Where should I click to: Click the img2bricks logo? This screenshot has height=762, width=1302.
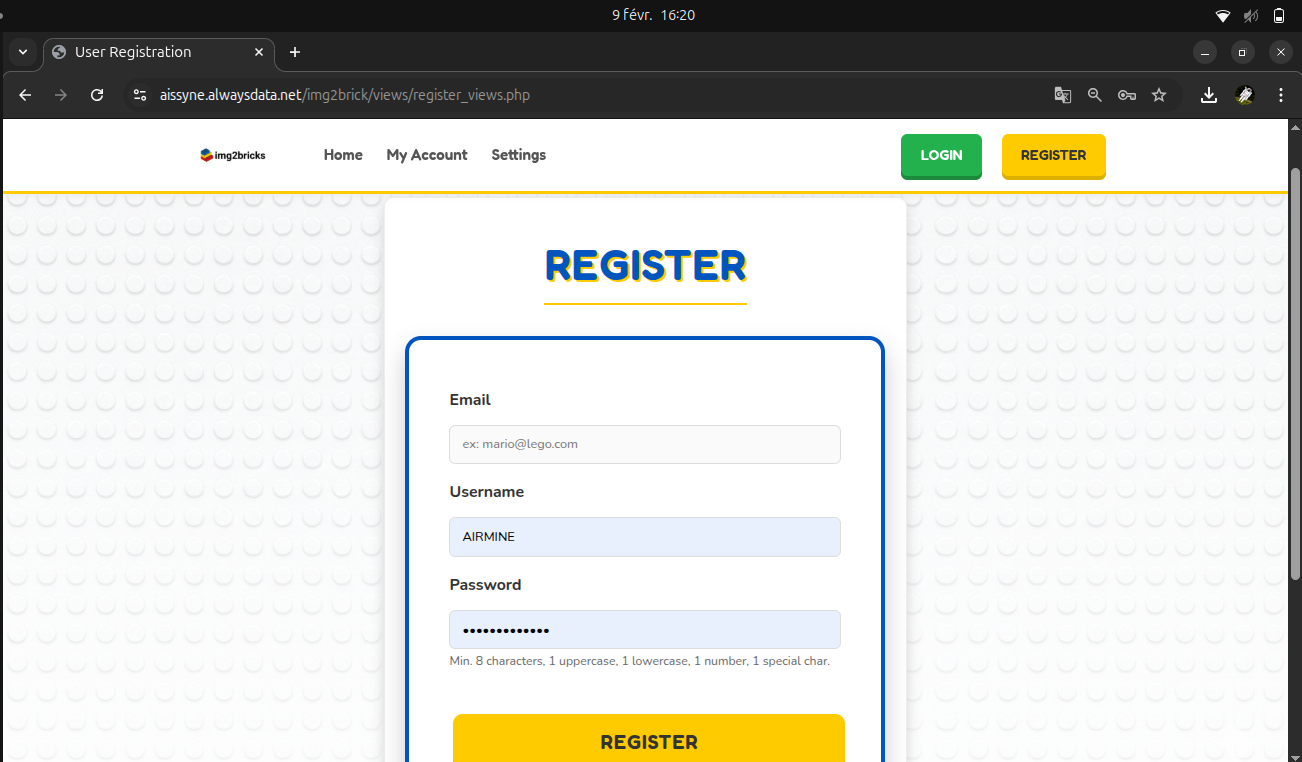point(233,155)
